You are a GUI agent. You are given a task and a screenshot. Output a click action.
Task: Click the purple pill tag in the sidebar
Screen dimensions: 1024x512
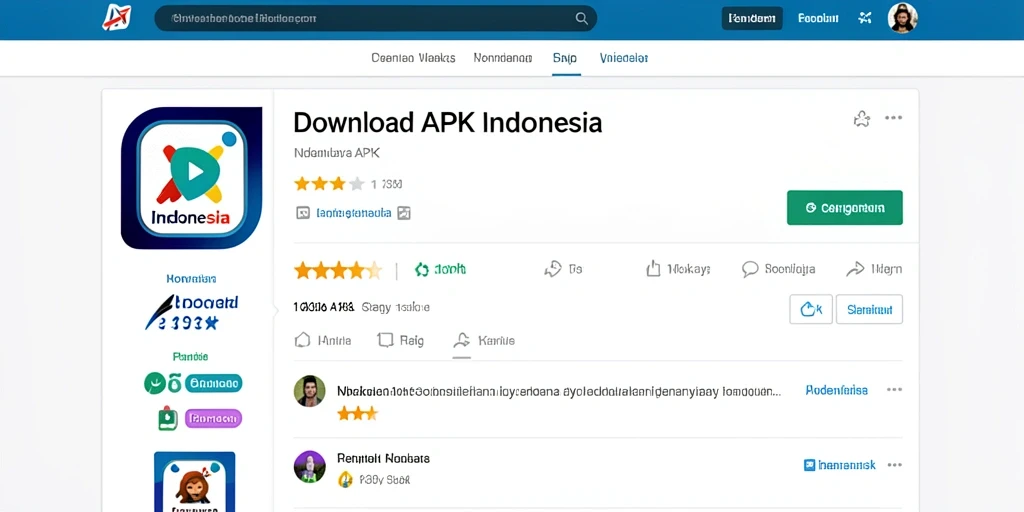[x=214, y=419]
